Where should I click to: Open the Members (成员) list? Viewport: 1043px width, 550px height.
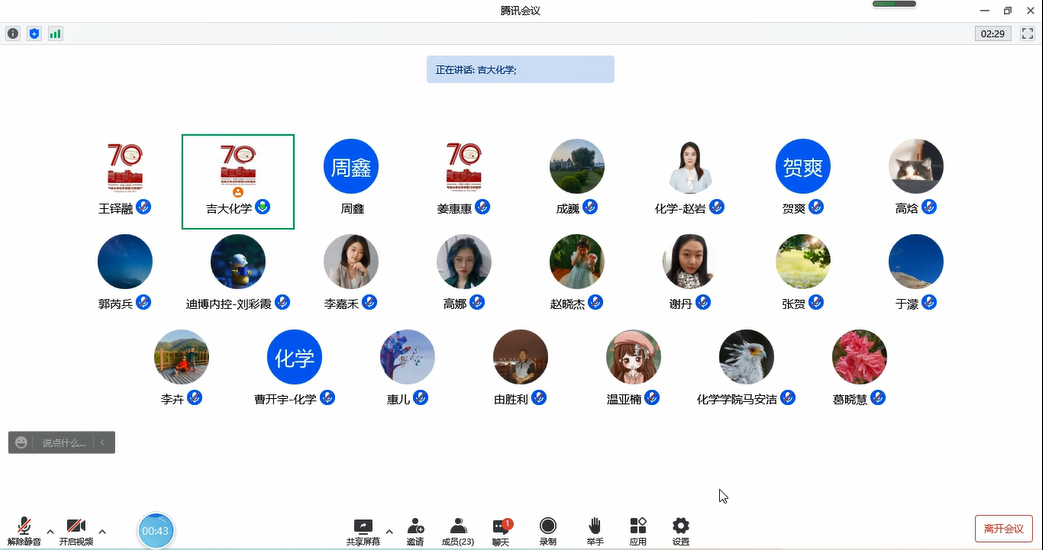click(458, 531)
